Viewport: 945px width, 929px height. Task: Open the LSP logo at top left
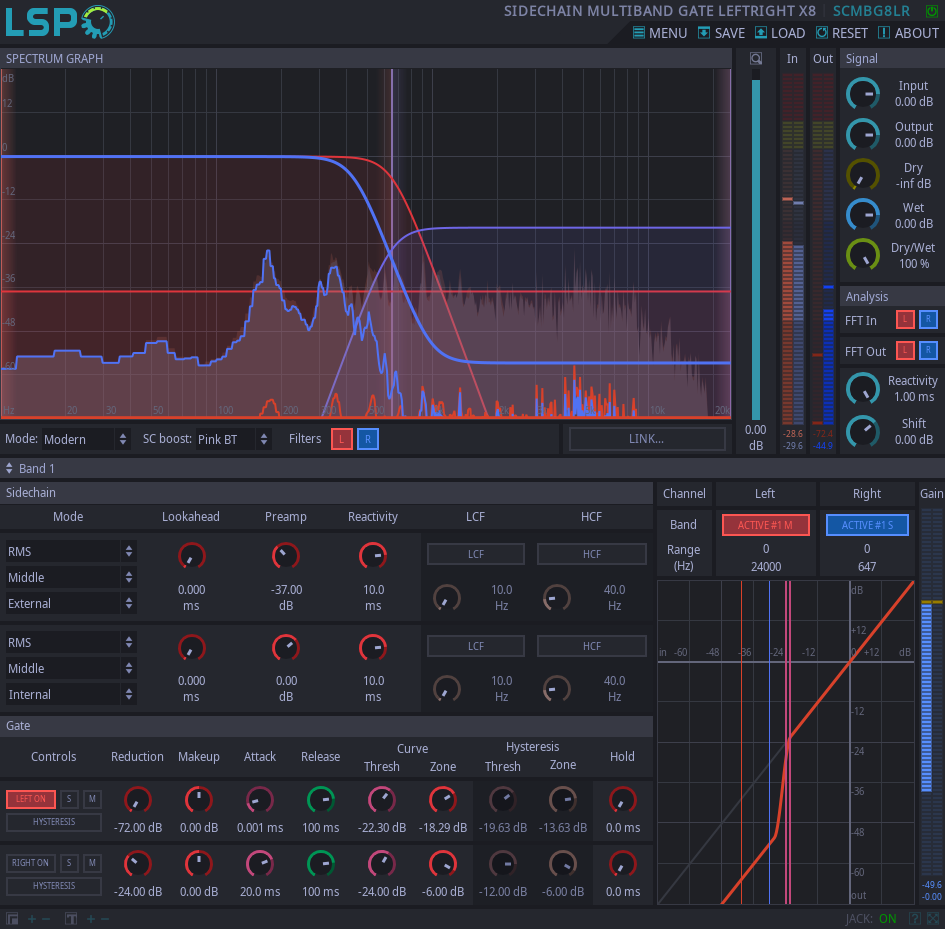(x=60, y=22)
